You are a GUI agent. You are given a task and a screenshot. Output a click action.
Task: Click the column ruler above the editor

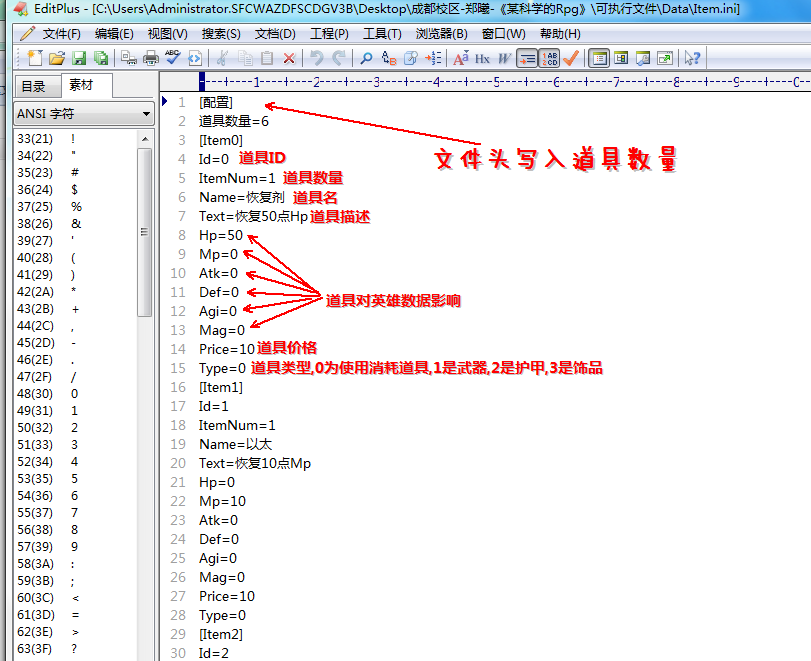(485, 82)
